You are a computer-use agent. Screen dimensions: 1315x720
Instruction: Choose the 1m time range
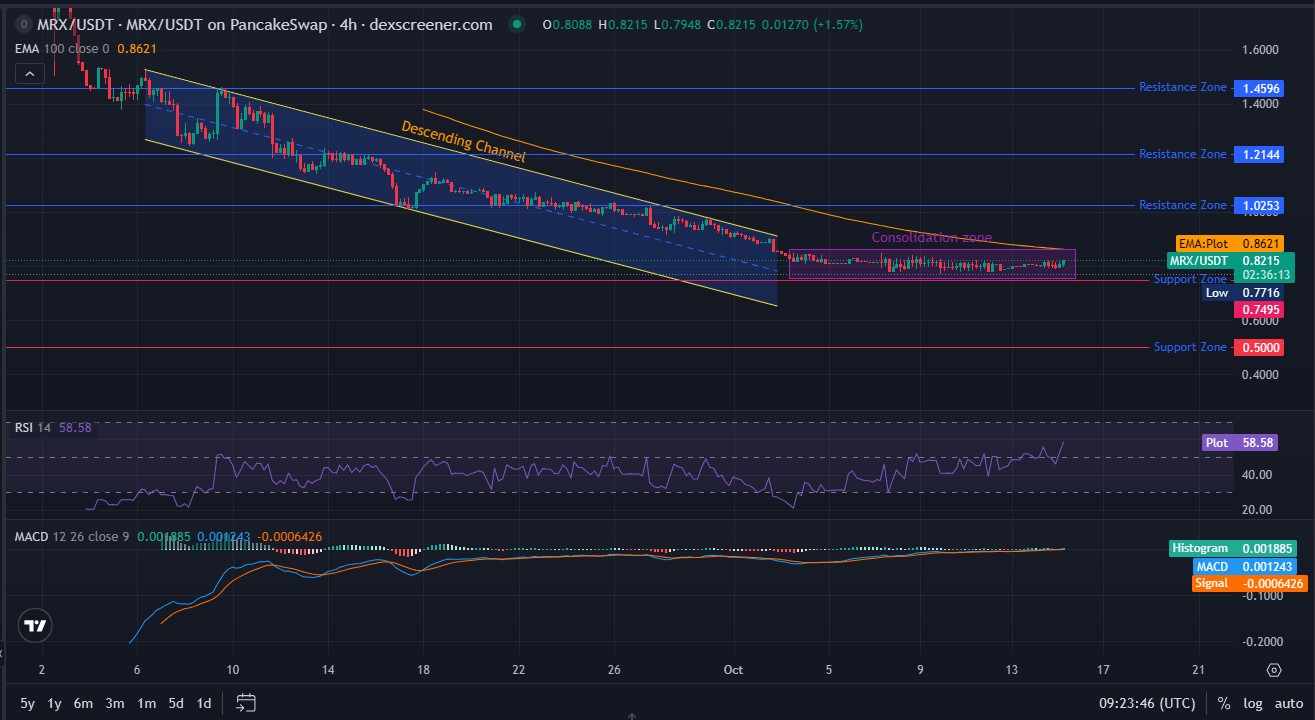[146, 703]
